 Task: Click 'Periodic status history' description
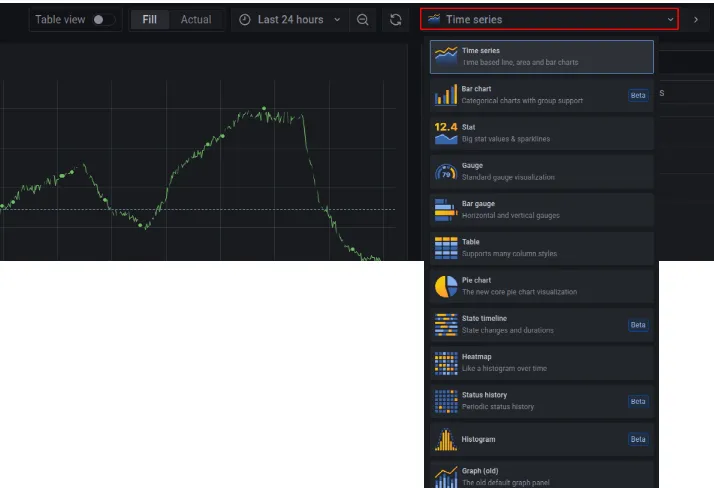click(498, 407)
